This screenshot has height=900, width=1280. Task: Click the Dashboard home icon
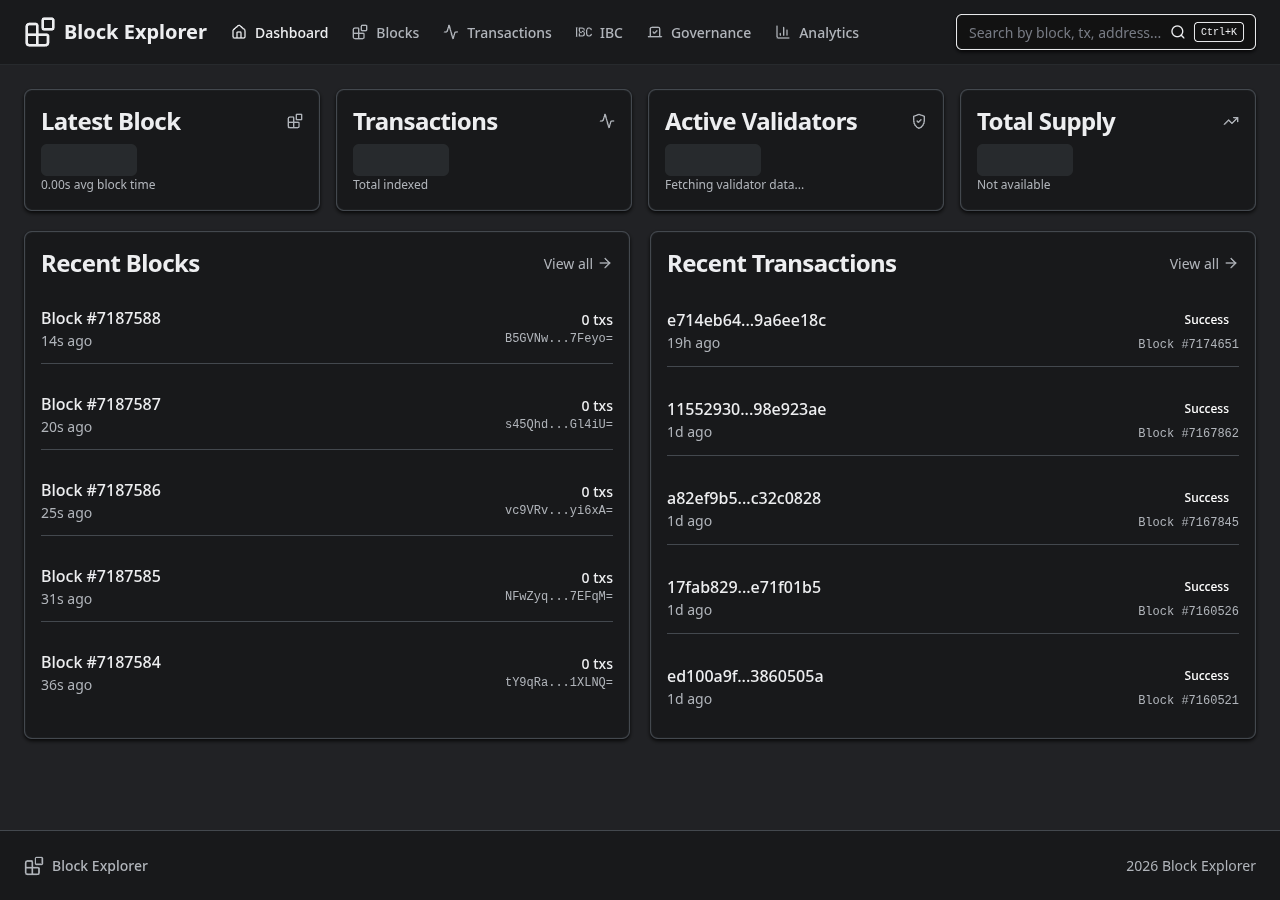point(239,32)
